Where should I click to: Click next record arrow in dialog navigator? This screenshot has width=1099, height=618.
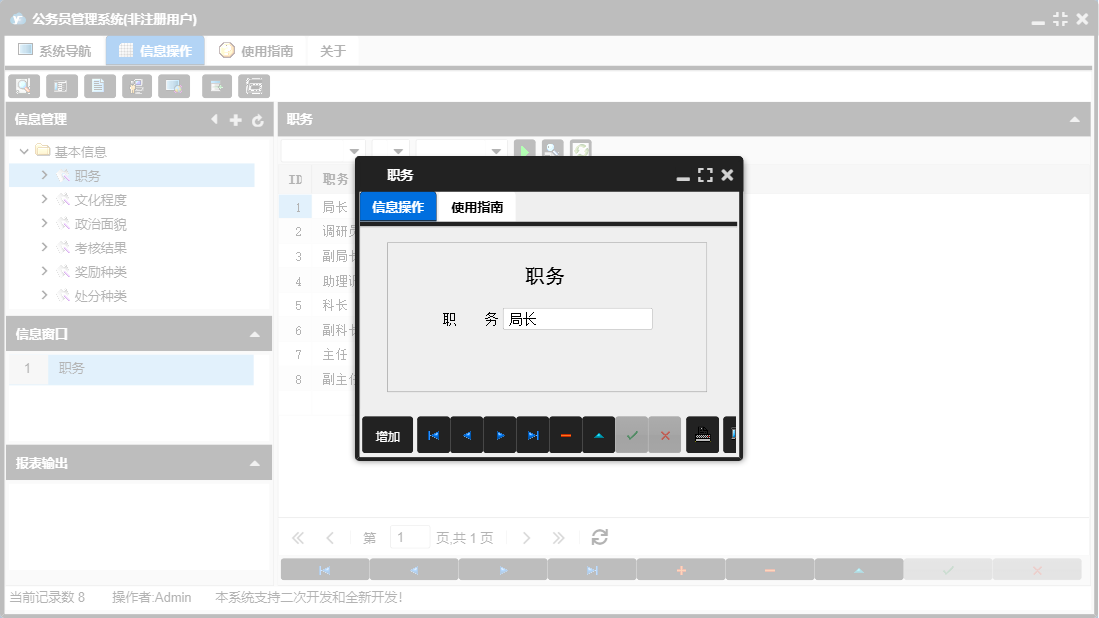[x=499, y=434]
